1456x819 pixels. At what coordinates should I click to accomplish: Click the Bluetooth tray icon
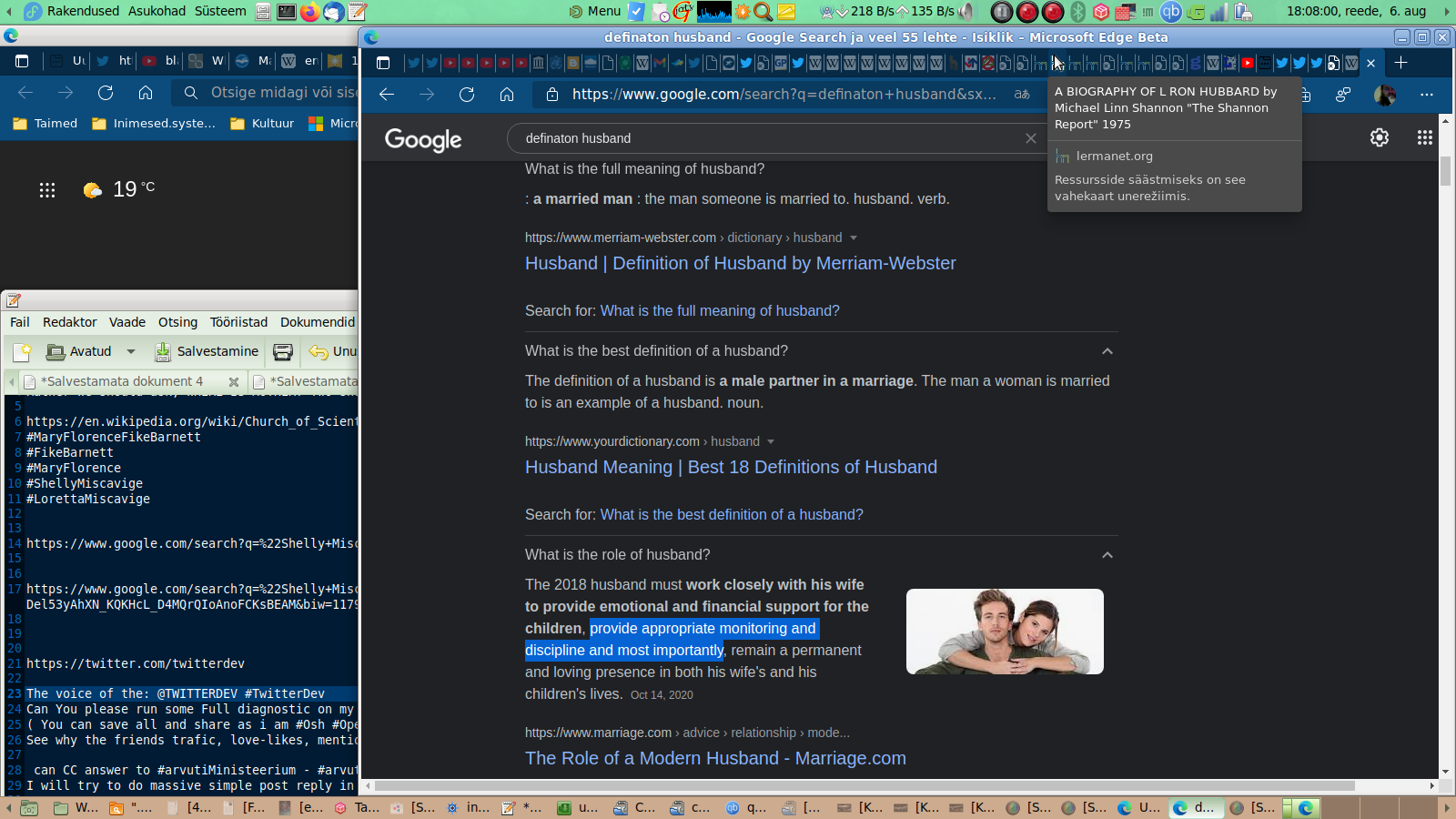point(1078,11)
